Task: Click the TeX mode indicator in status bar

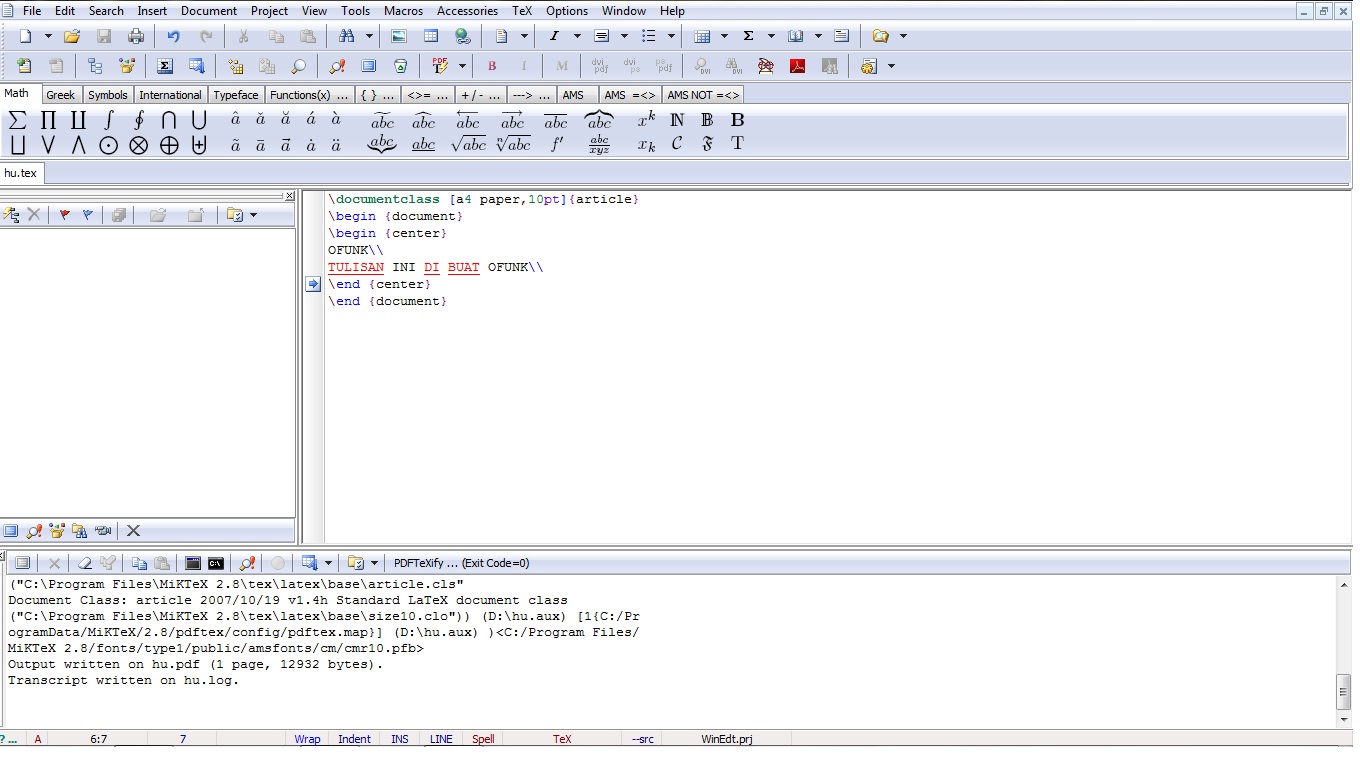Action: coord(562,739)
